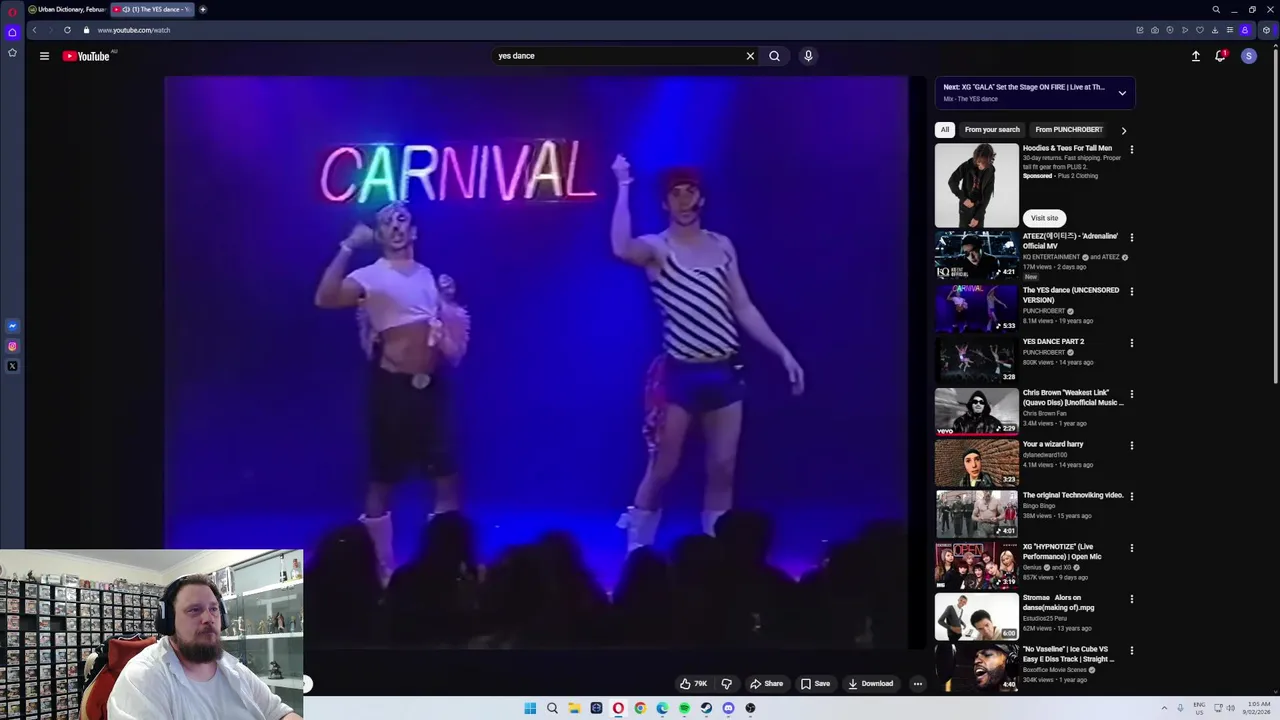This screenshot has height=720, width=1280.
Task: Open options for 'Your a wizard harry'
Action: 1131,445
